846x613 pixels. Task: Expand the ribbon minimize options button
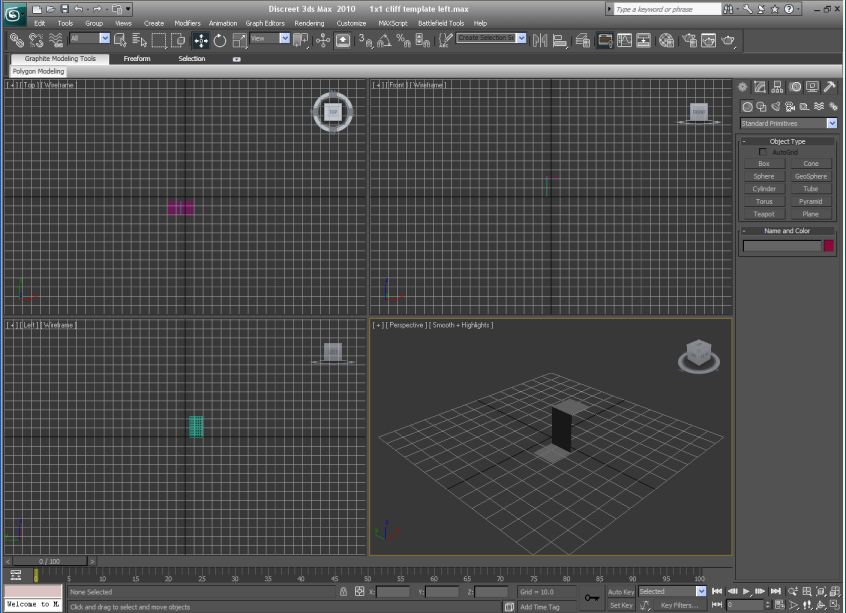click(x=236, y=59)
